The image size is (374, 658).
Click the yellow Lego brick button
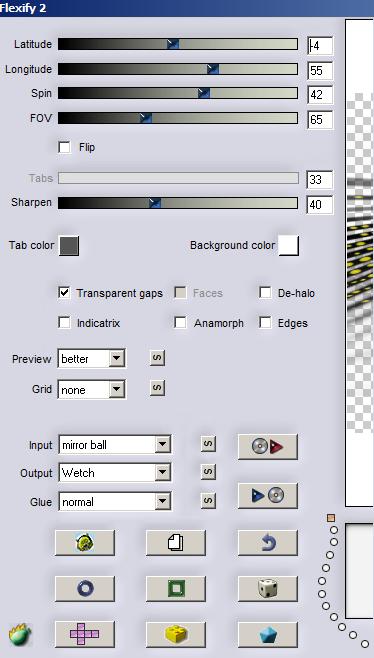176,634
